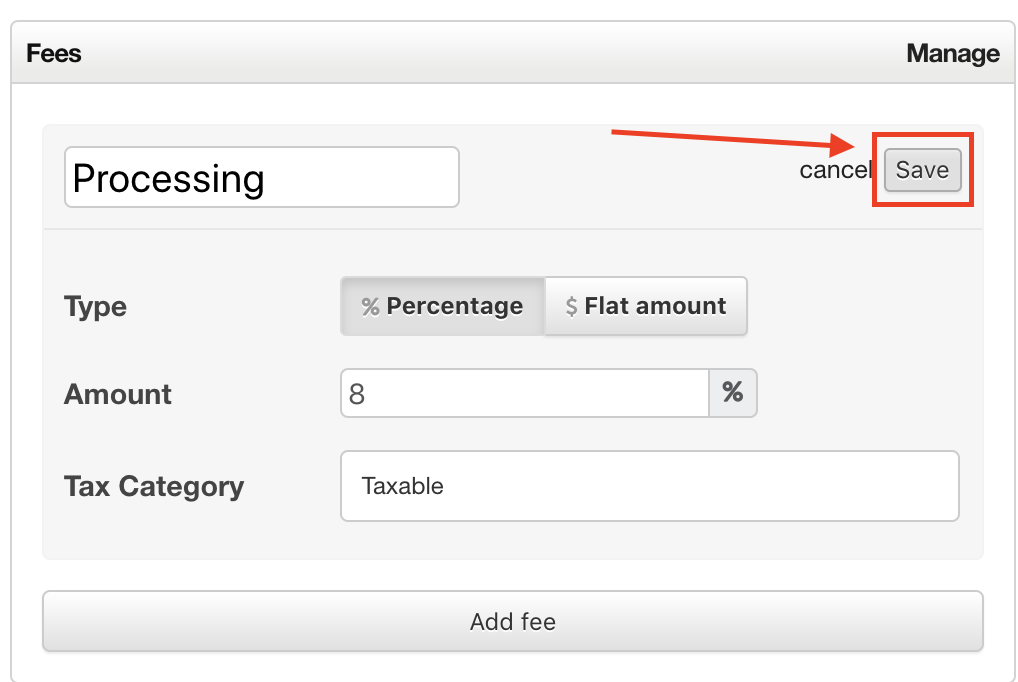Click the $ icon inside Flat amount button
1018x682 pixels.
tap(571, 307)
